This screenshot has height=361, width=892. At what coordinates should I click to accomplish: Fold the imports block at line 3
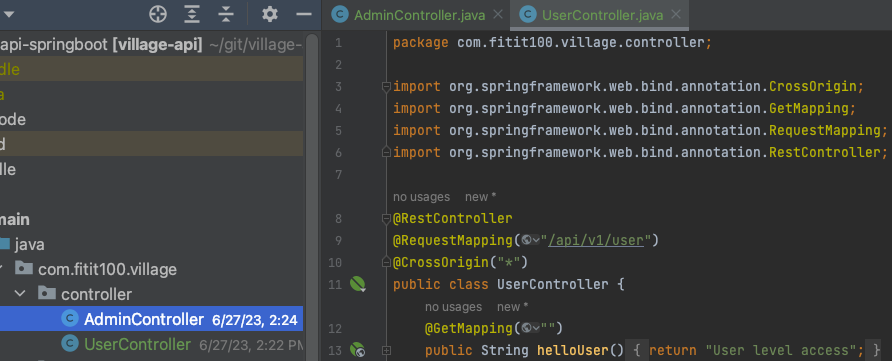pyautogui.click(x=386, y=86)
